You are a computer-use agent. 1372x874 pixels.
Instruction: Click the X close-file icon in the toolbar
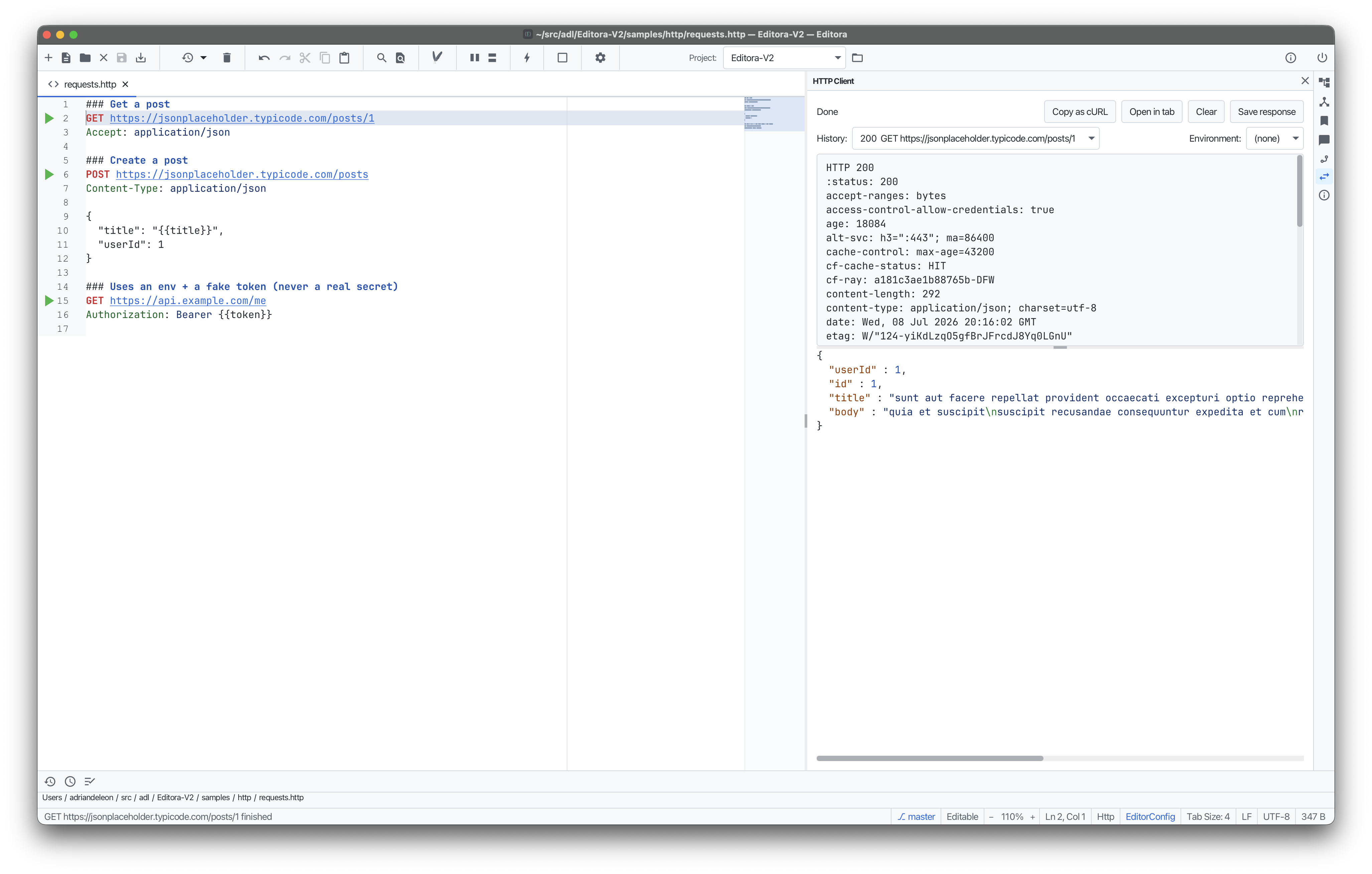pos(104,57)
